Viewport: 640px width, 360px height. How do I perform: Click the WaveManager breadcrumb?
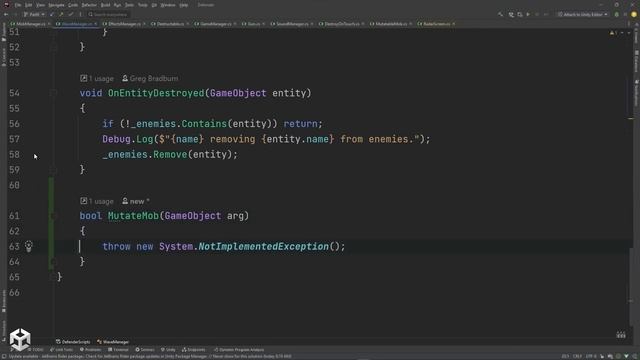coord(113,342)
